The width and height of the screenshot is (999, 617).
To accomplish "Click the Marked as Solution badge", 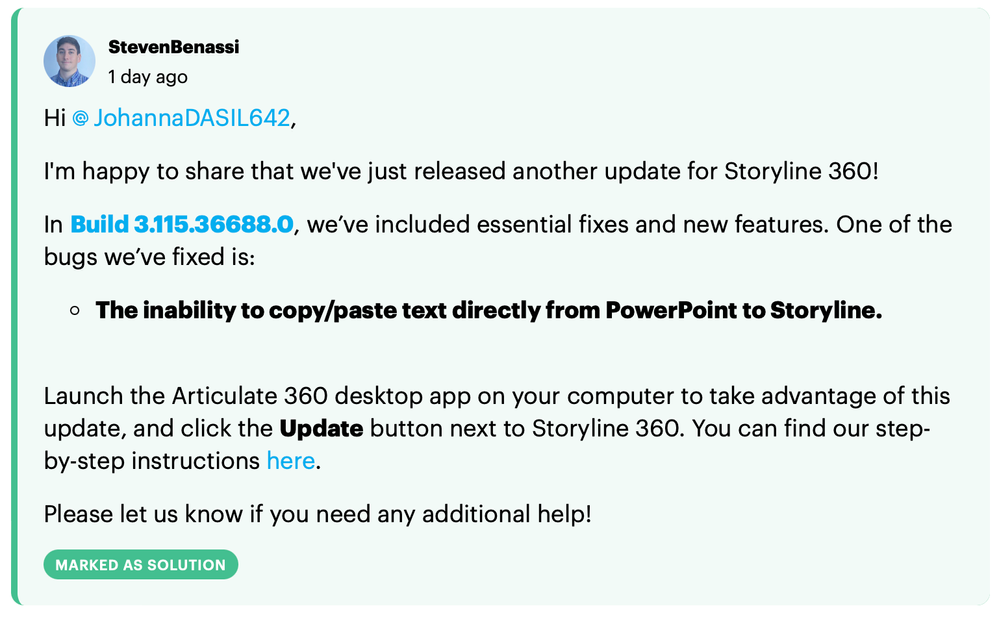I will click(x=141, y=565).
